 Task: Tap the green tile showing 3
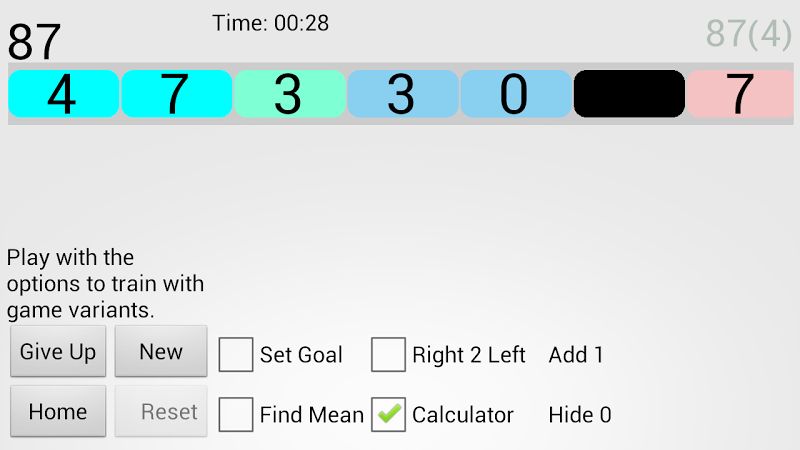289,94
